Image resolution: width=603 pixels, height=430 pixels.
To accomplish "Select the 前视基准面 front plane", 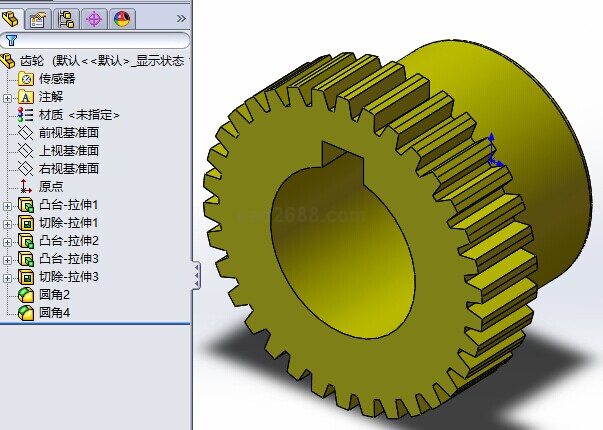I will click(68, 133).
